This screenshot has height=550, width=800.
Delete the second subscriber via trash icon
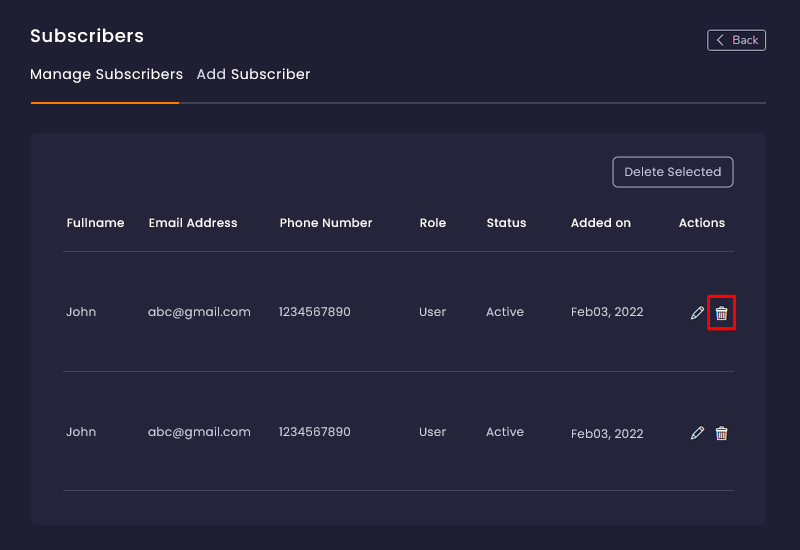click(721, 433)
